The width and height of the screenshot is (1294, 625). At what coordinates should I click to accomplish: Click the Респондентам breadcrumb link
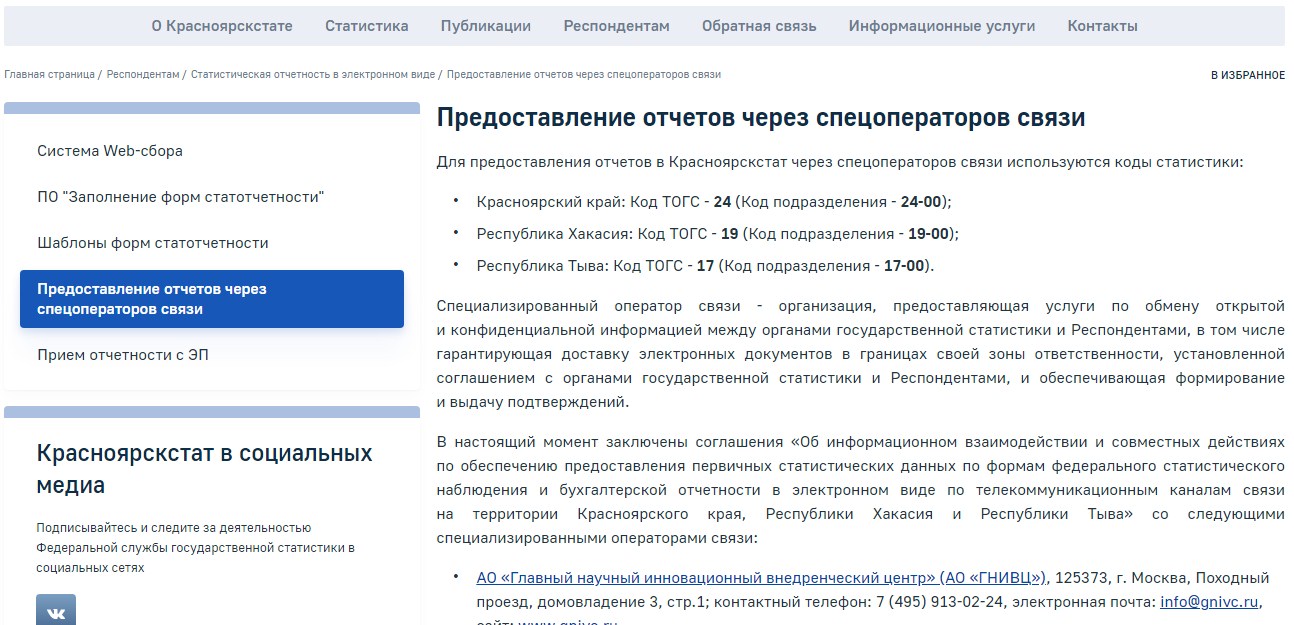pyautogui.click(x=143, y=75)
